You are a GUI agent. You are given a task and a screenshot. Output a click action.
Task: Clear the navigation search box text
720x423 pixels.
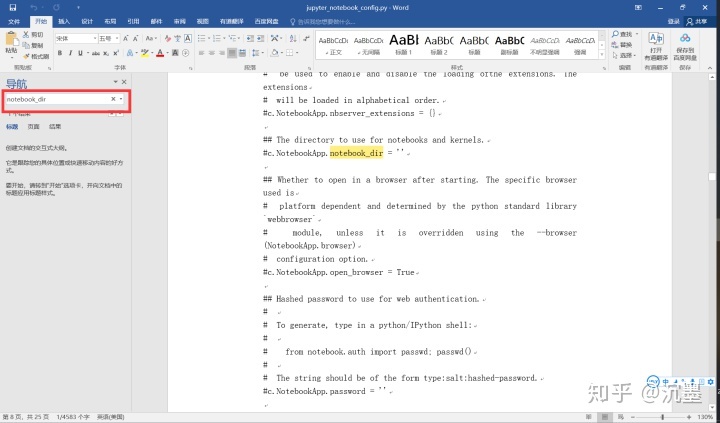113,99
